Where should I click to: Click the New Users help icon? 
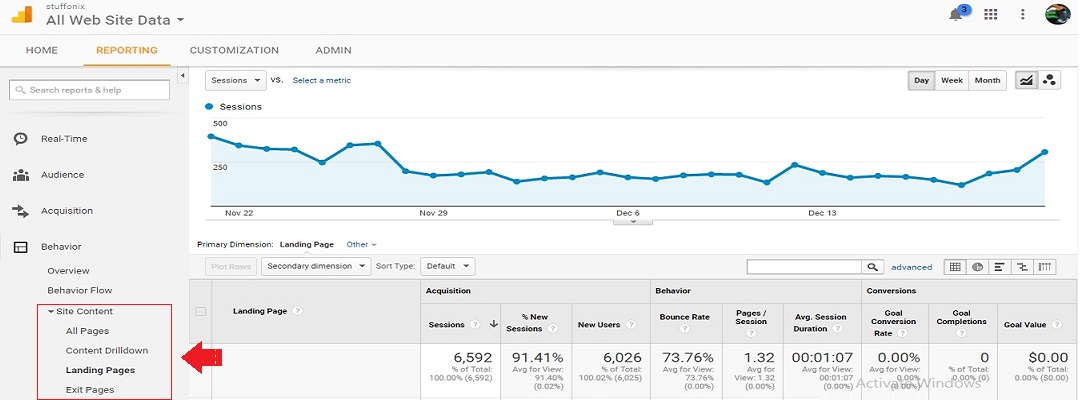point(629,325)
